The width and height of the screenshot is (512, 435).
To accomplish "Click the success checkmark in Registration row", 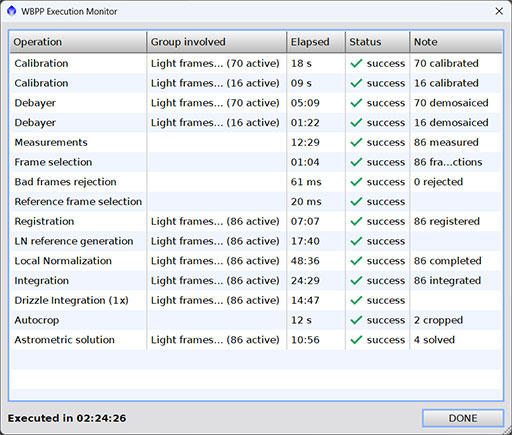I will coord(356,221).
